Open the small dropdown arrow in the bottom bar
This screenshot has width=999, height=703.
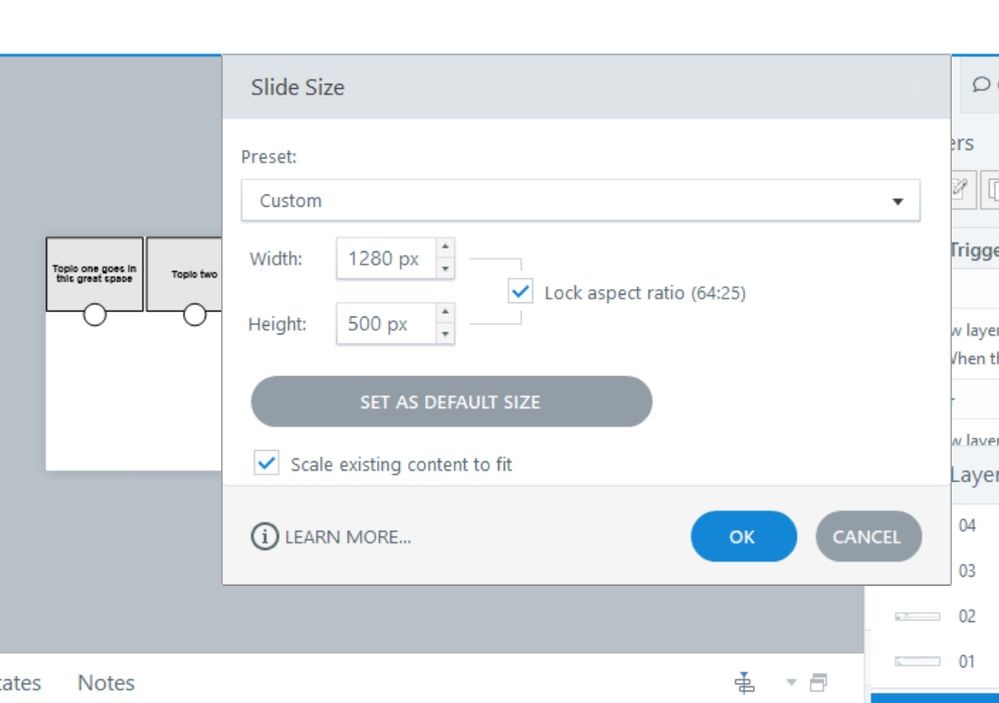pos(791,683)
